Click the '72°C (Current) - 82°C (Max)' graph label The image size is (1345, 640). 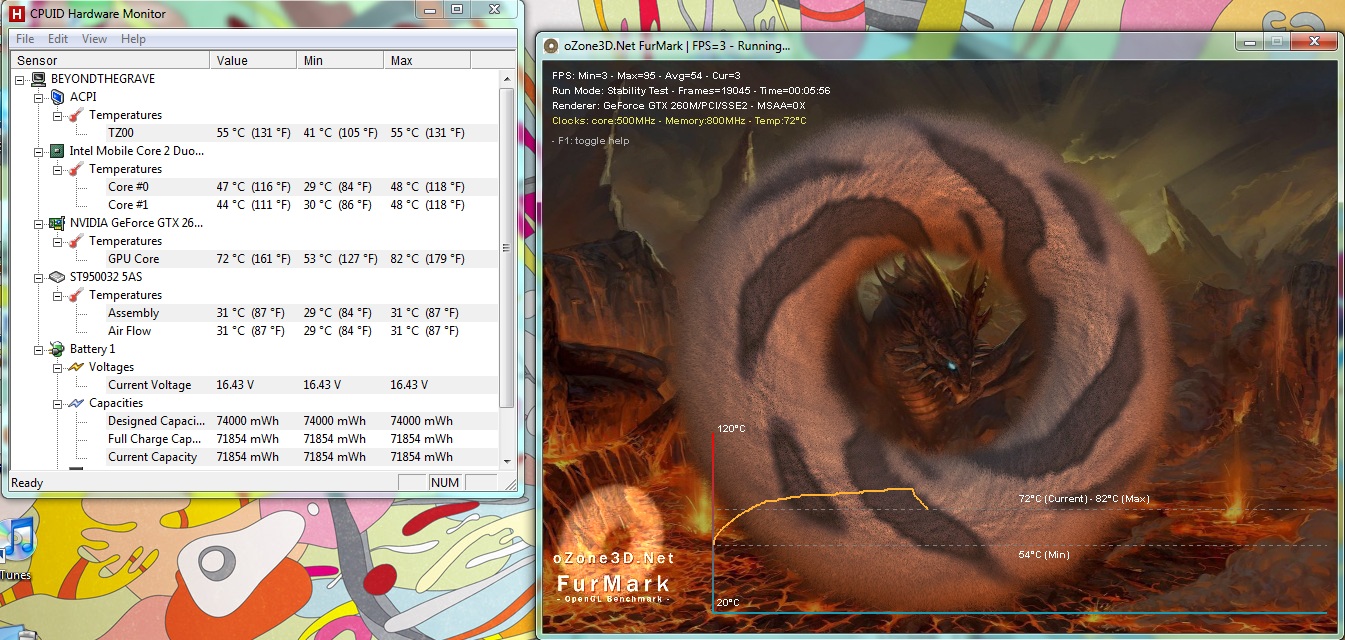[1084, 498]
